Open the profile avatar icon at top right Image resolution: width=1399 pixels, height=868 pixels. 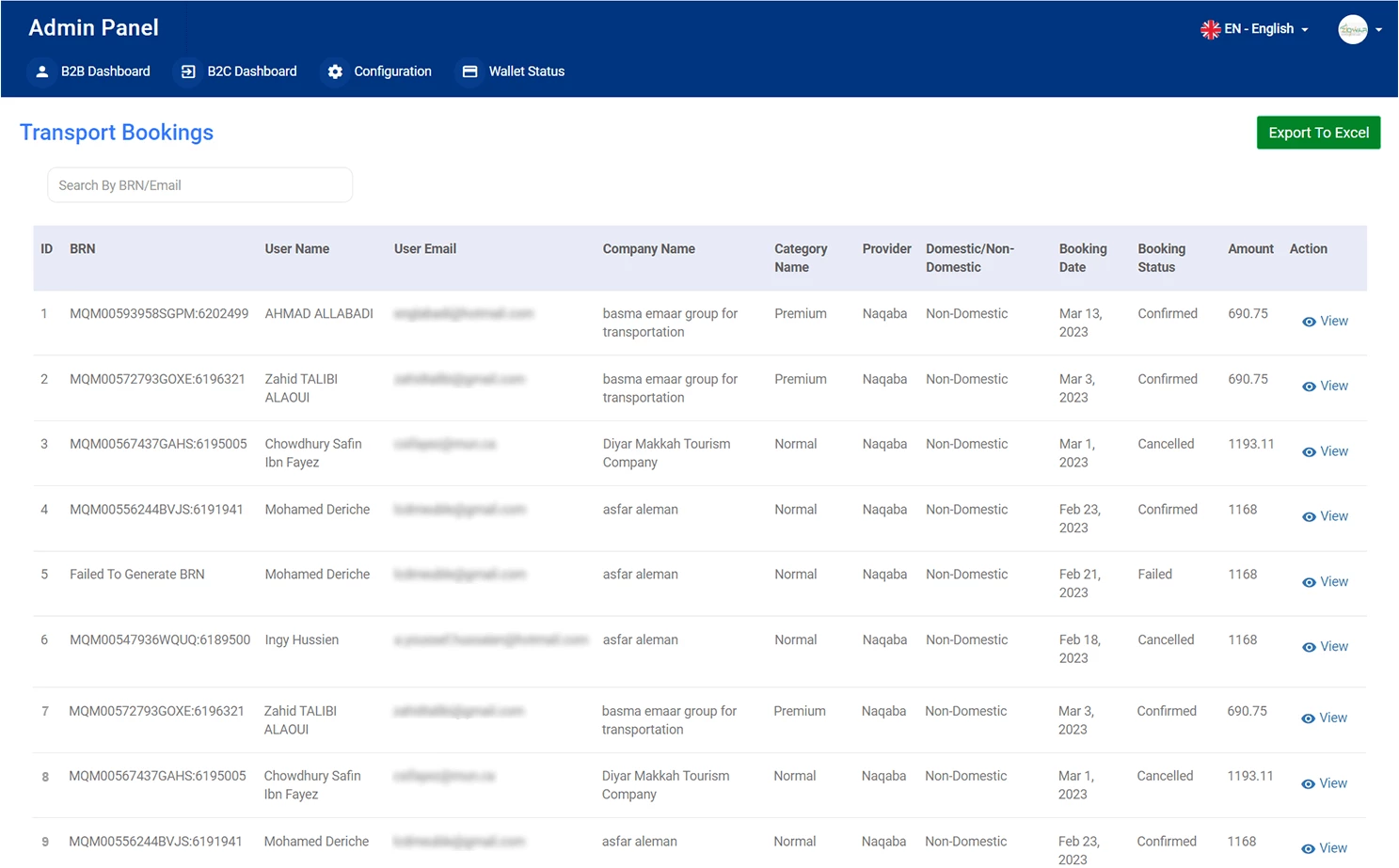[x=1352, y=29]
